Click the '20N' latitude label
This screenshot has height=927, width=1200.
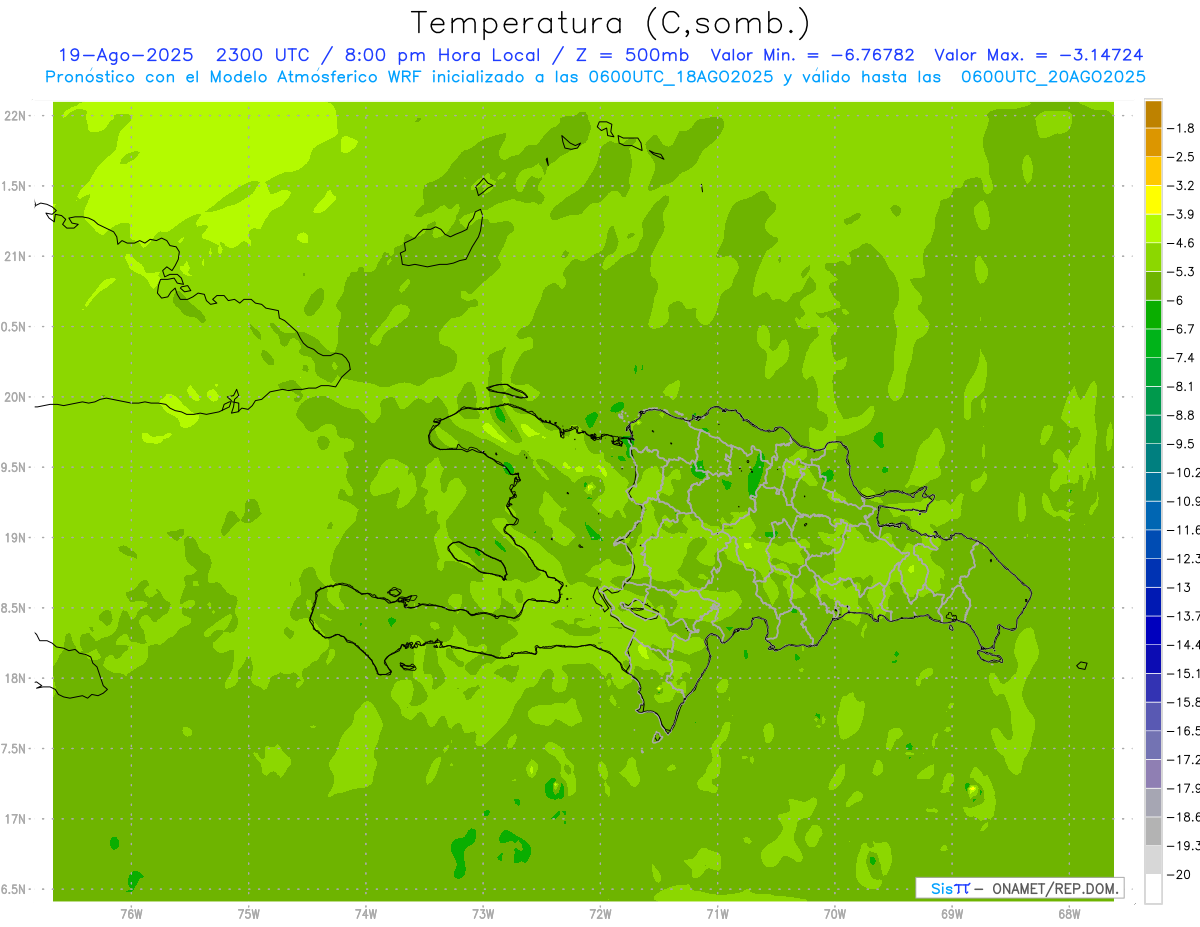[x=16, y=397]
